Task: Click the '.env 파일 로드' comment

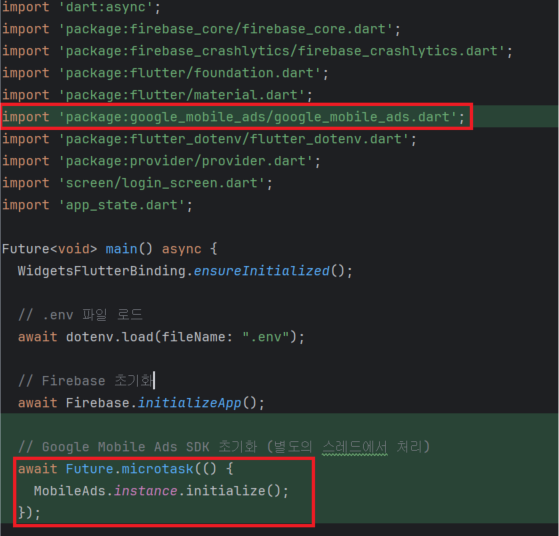Action: click(x=80, y=315)
